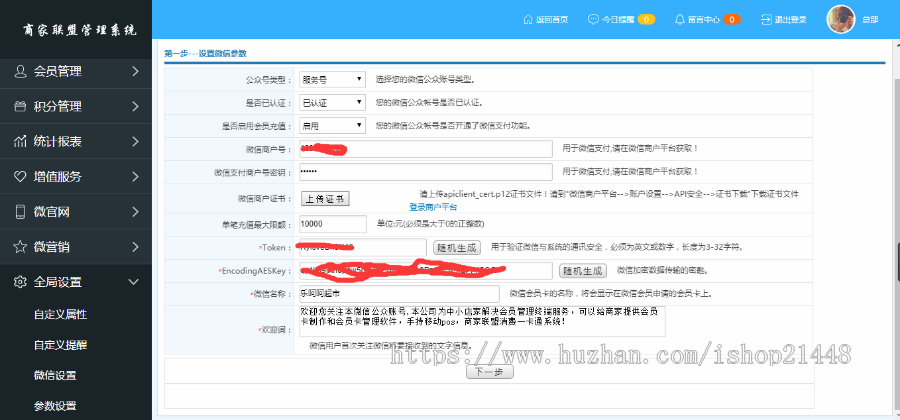Screen dimensions: 900x420
Task: Open 留言中心 orange count badge
Action: point(732,19)
